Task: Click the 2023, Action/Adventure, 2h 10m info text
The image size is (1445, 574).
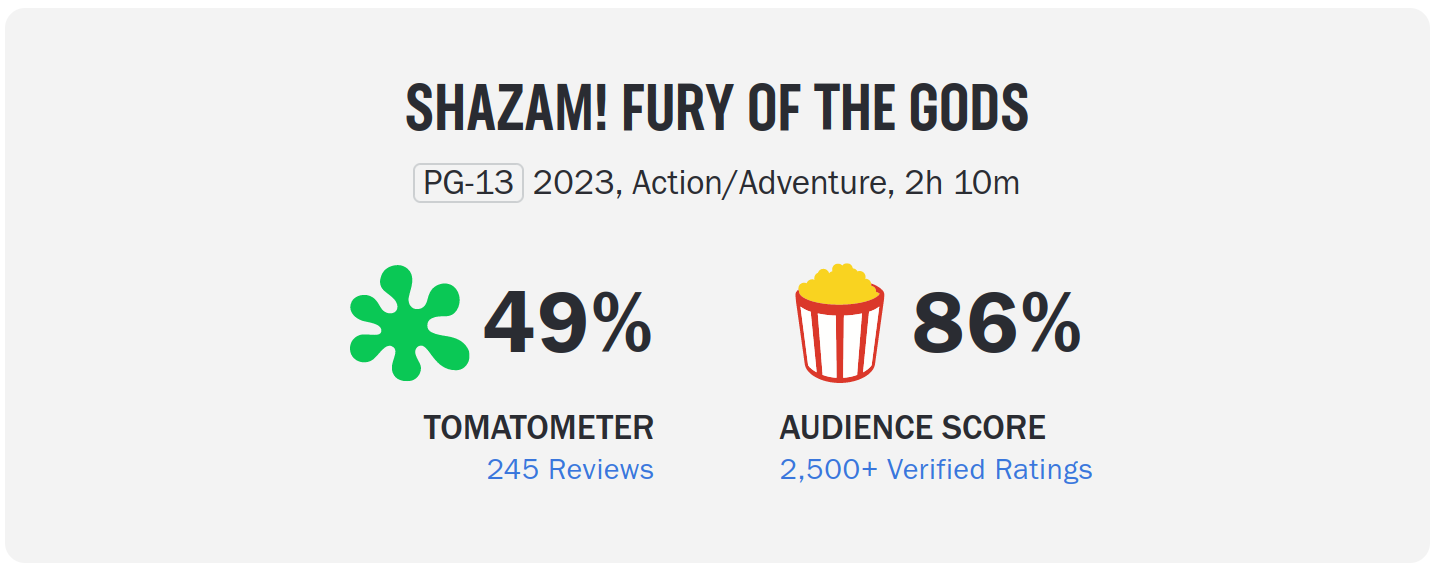Action: [776, 184]
